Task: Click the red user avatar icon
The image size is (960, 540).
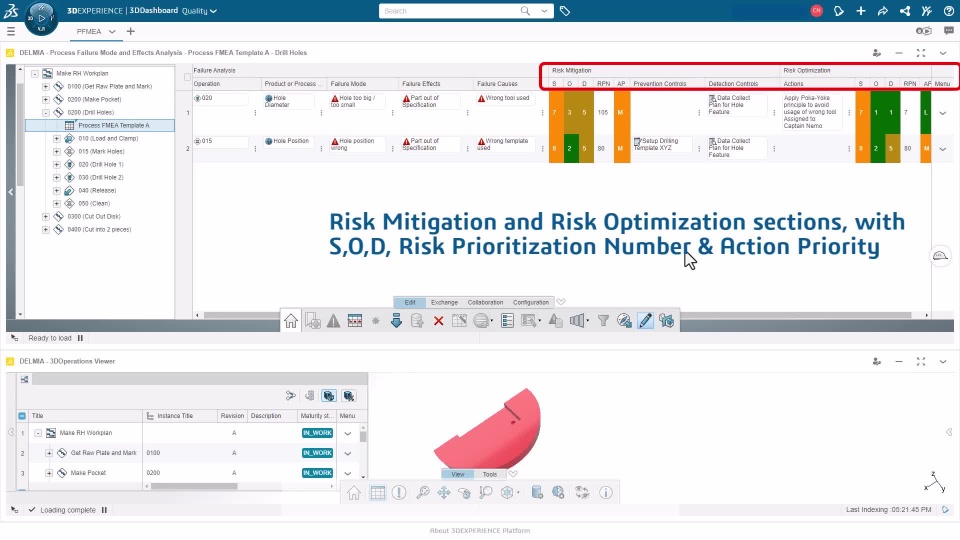Action: click(x=816, y=11)
